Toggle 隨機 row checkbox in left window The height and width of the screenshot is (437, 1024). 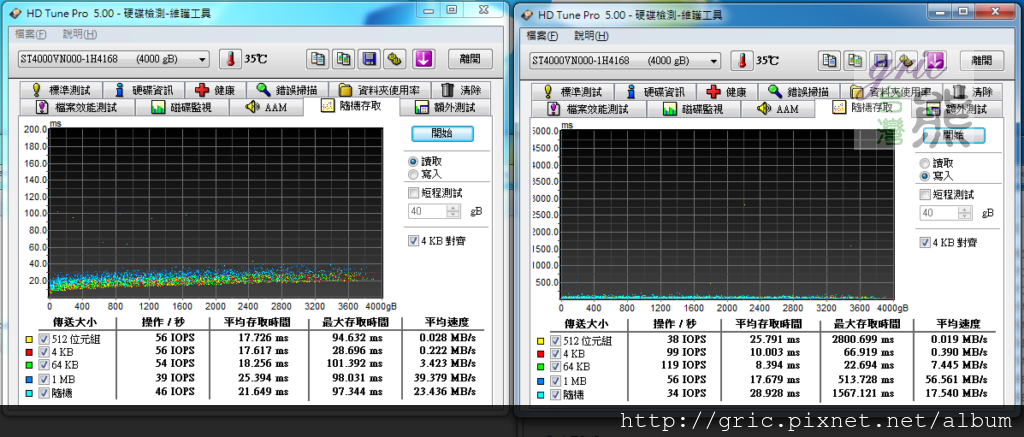point(44,393)
